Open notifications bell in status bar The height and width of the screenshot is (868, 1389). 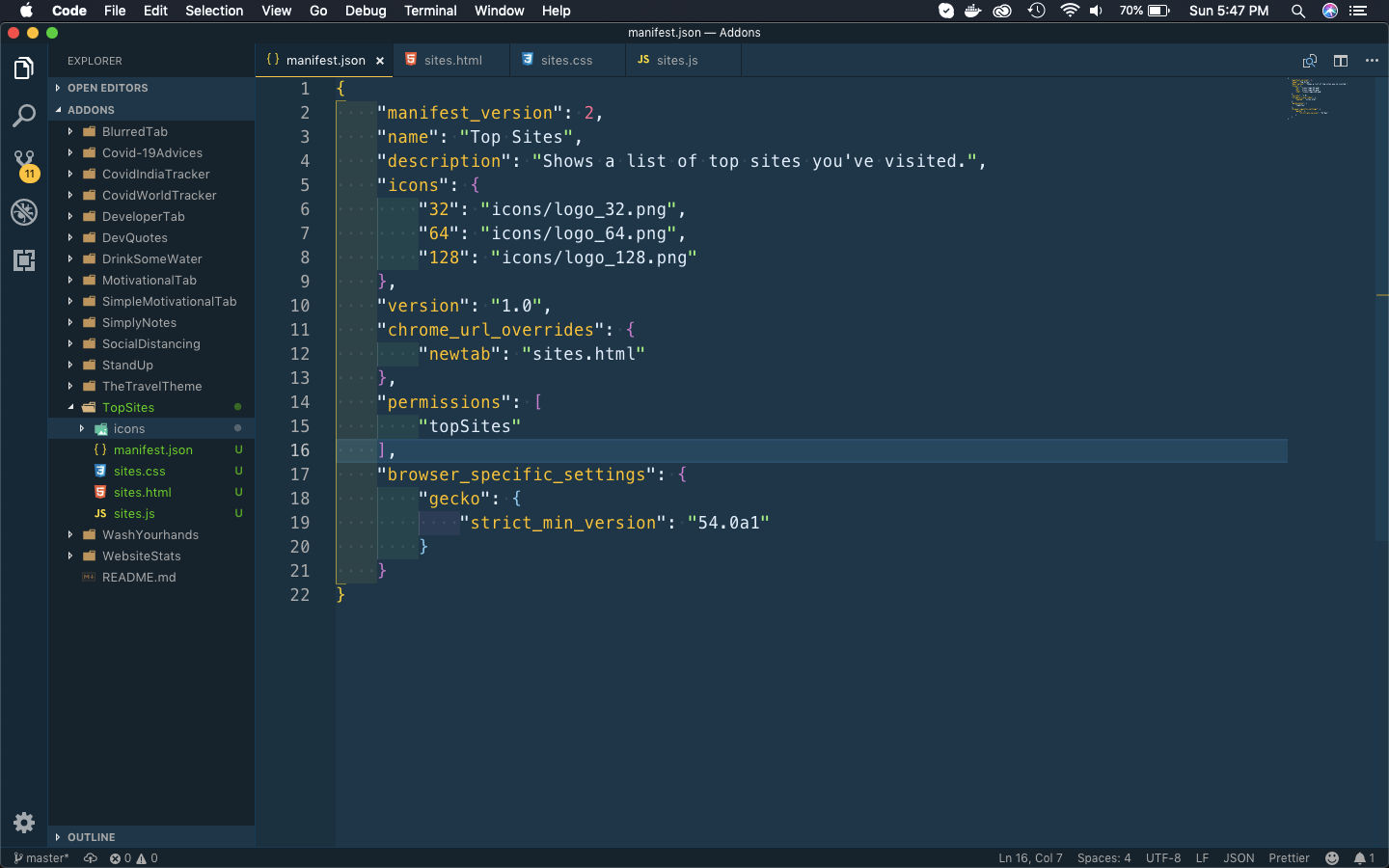[x=1364, y=858]
